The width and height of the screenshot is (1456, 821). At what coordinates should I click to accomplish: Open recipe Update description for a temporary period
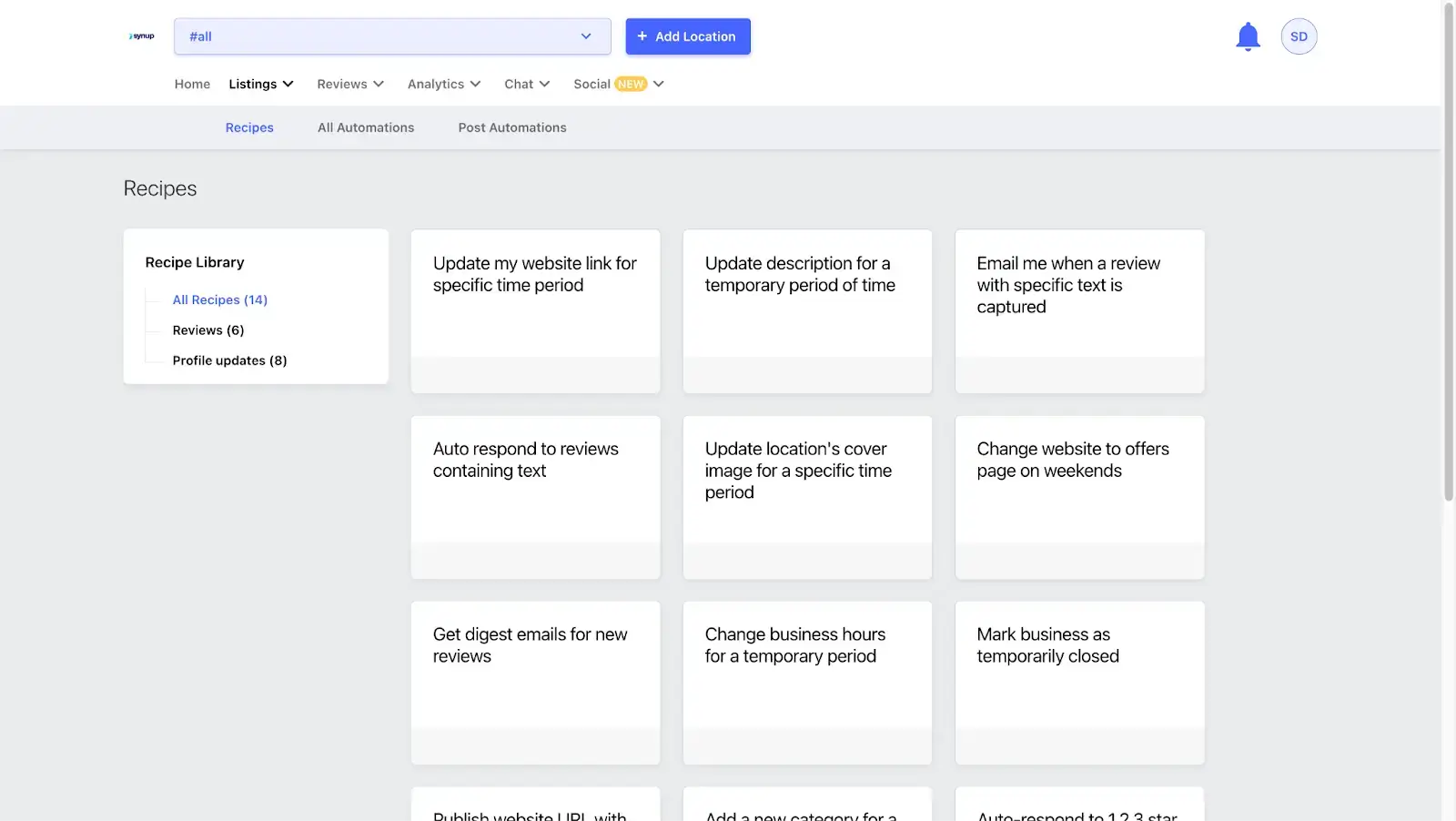(x=807, y=311)
